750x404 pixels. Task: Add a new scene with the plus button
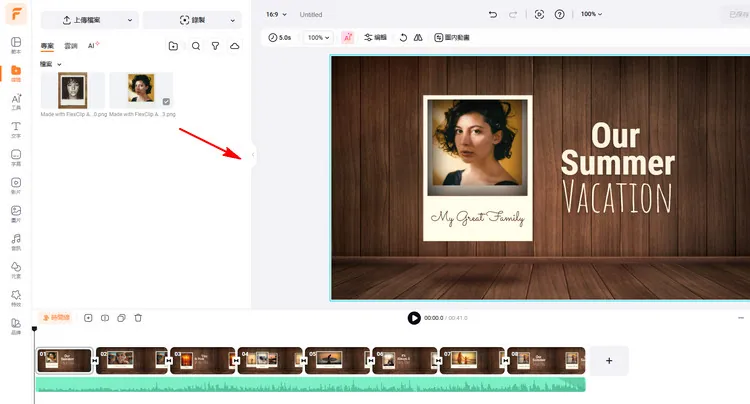tap(609, 360)
